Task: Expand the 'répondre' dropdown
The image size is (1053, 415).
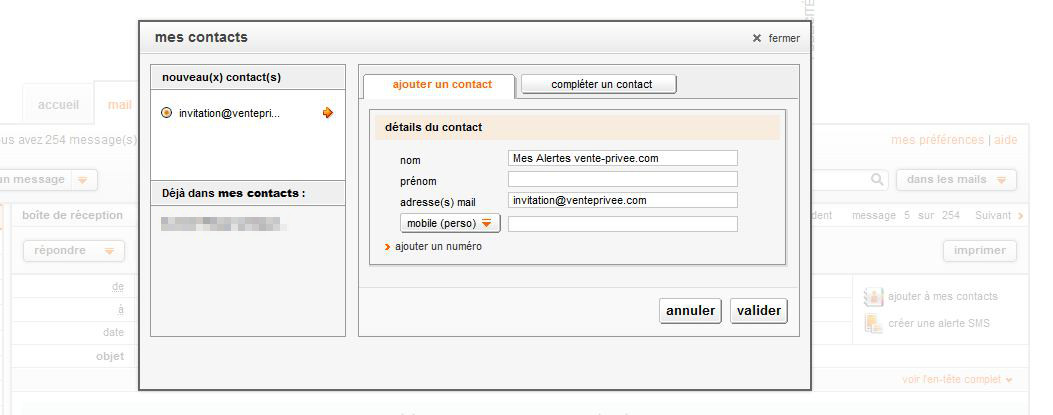Action: (x=74, y=251)
